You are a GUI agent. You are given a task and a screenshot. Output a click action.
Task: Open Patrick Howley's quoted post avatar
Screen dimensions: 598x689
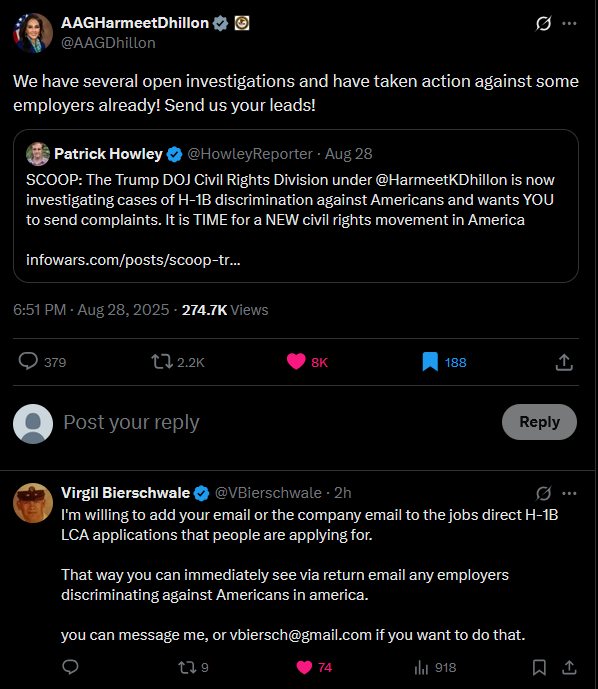[38, 154]
